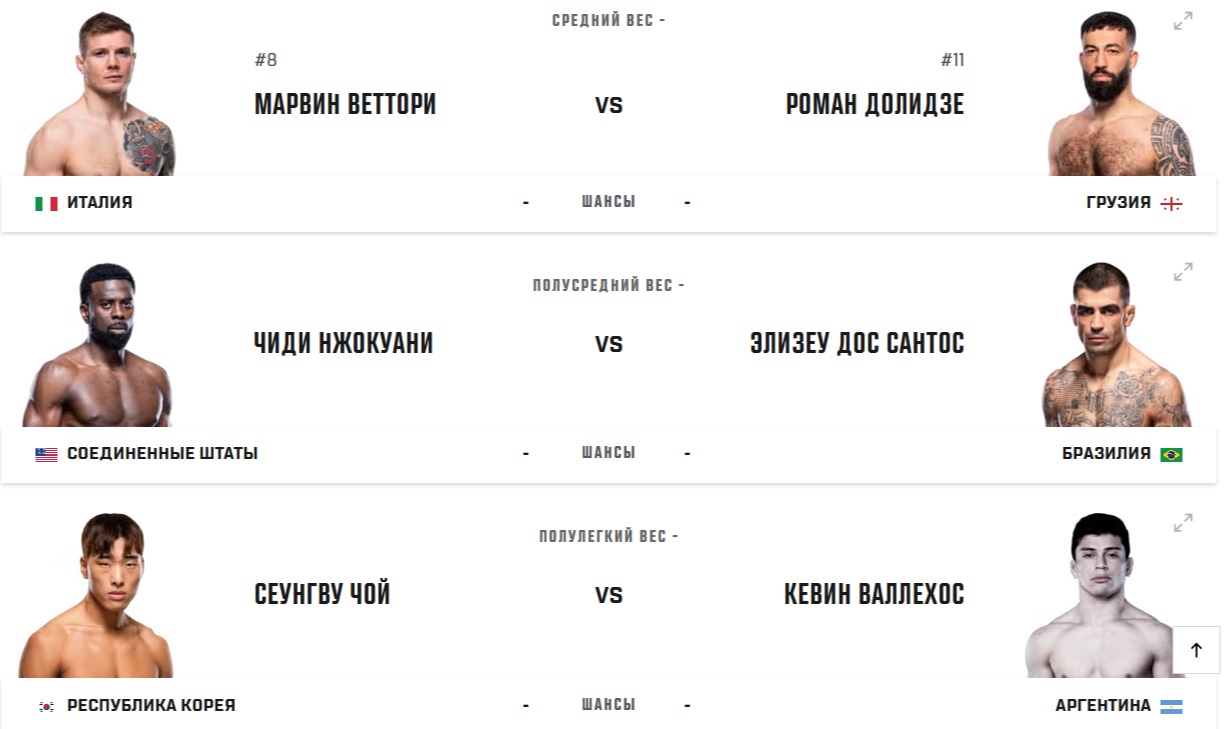Screen dimensions: 1232x729
Task: Expand the Choi vs Vallejos fight card
Action: point(1183,522)
